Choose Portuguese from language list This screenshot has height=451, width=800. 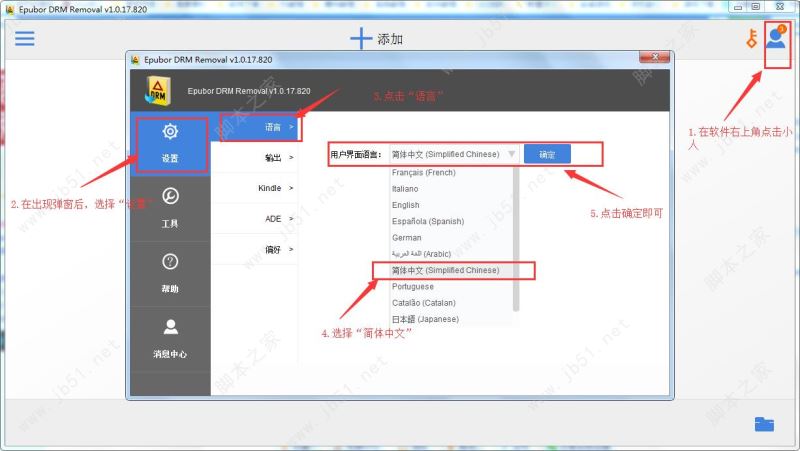click(x=452, y=287)
